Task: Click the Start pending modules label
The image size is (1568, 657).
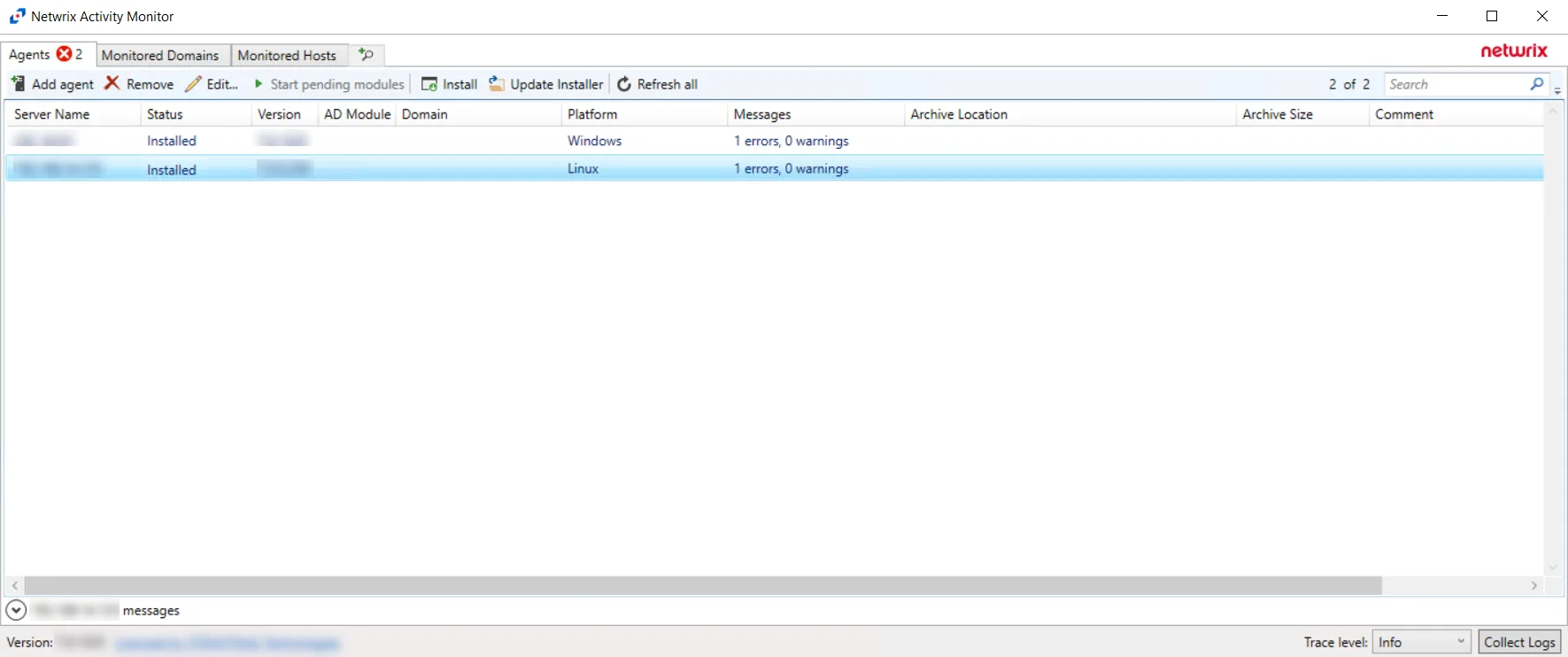Action: (x=337, y=84)
